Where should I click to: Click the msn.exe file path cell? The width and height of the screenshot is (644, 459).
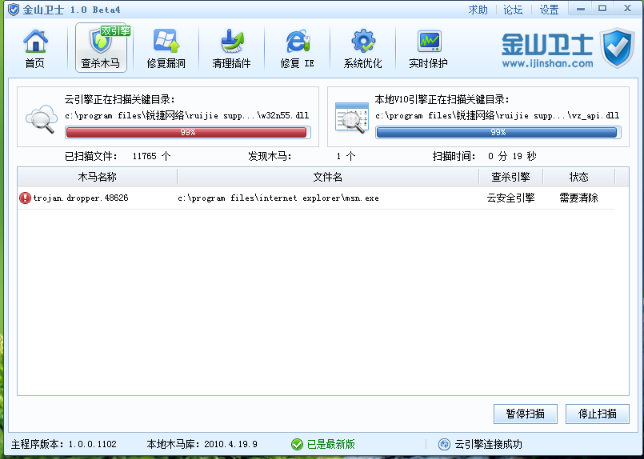pyautogui.click(x=278, y=198)
